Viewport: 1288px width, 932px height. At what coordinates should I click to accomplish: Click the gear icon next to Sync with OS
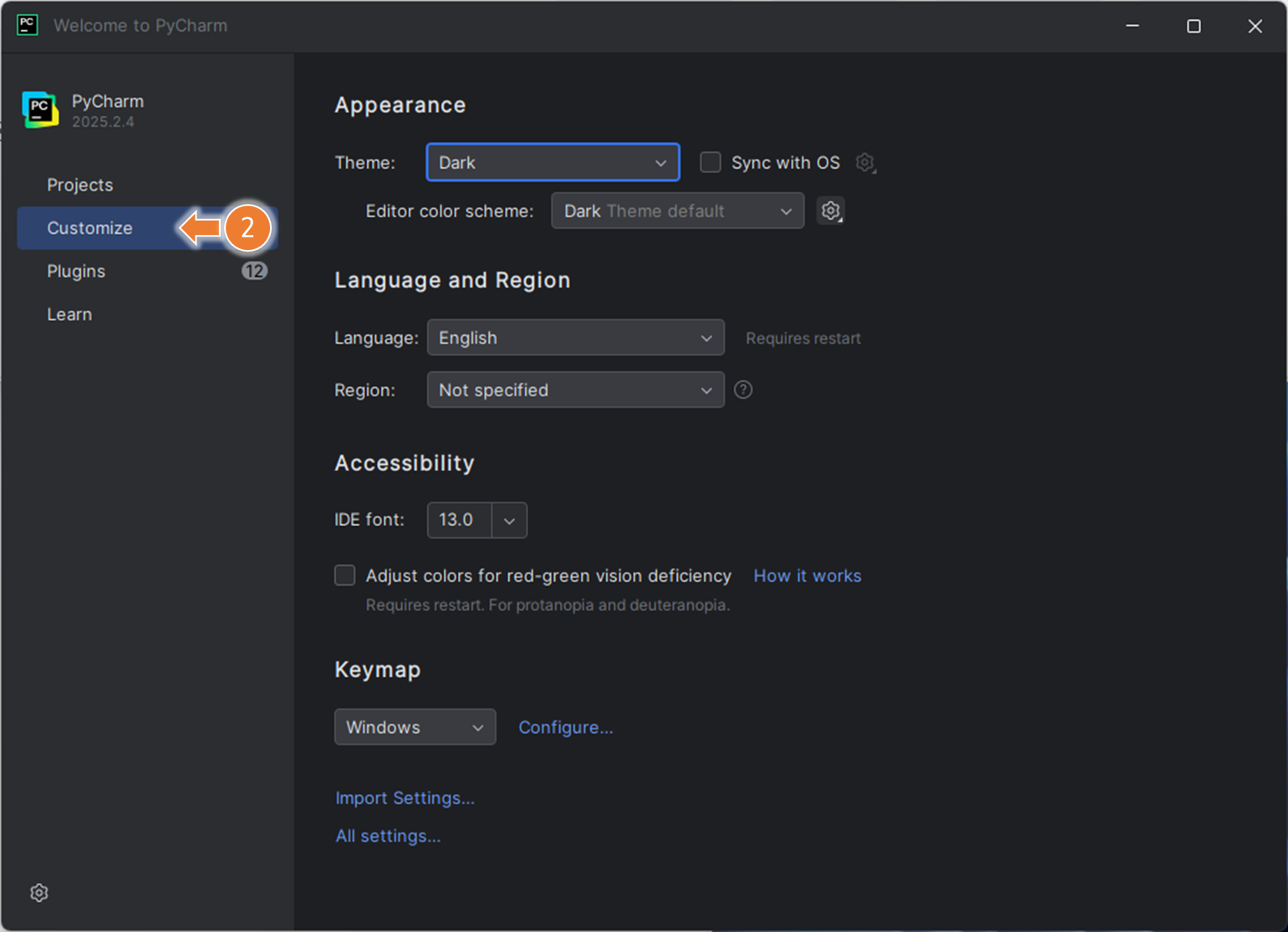(866, 162)
